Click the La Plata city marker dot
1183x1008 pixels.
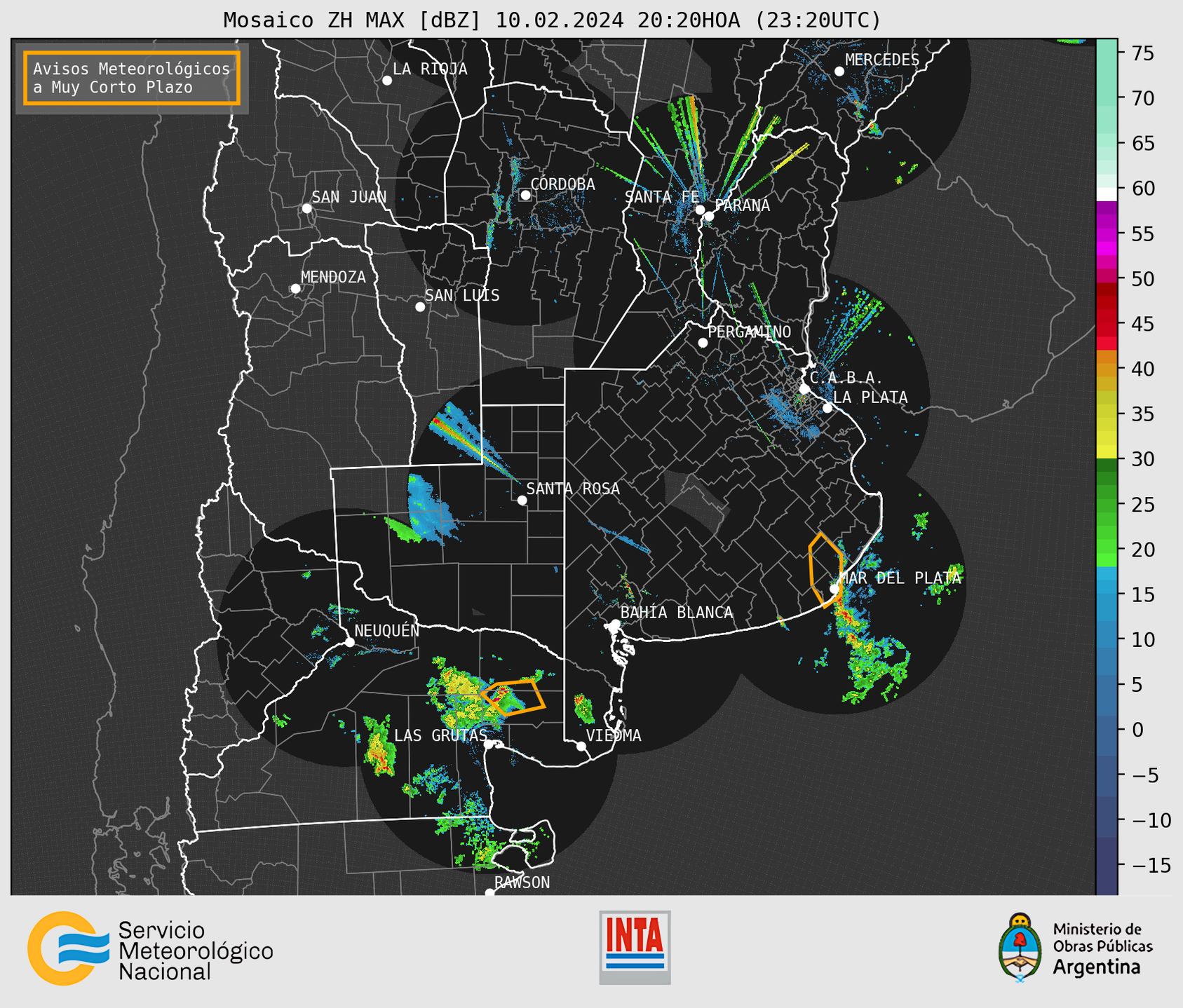click(827, 408)
